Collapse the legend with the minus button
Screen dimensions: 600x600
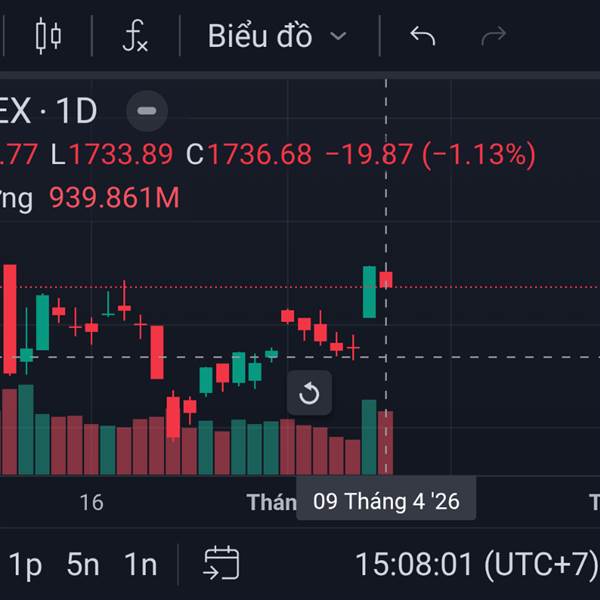pyautogui.click(x=147, y=111)
